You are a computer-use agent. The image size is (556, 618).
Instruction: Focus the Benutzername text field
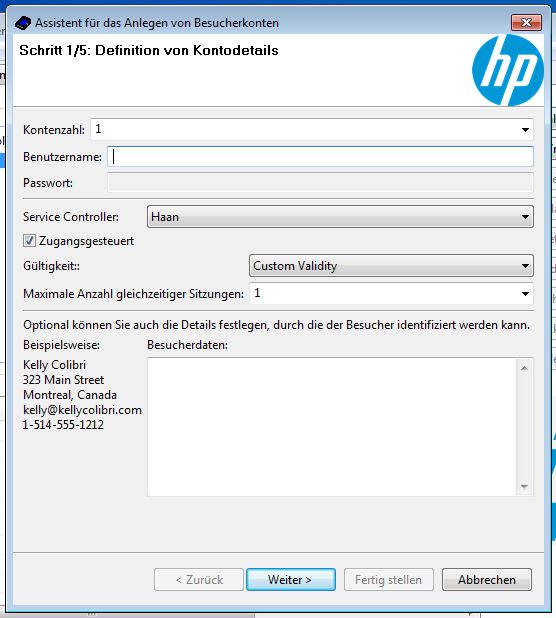(320, 156)
